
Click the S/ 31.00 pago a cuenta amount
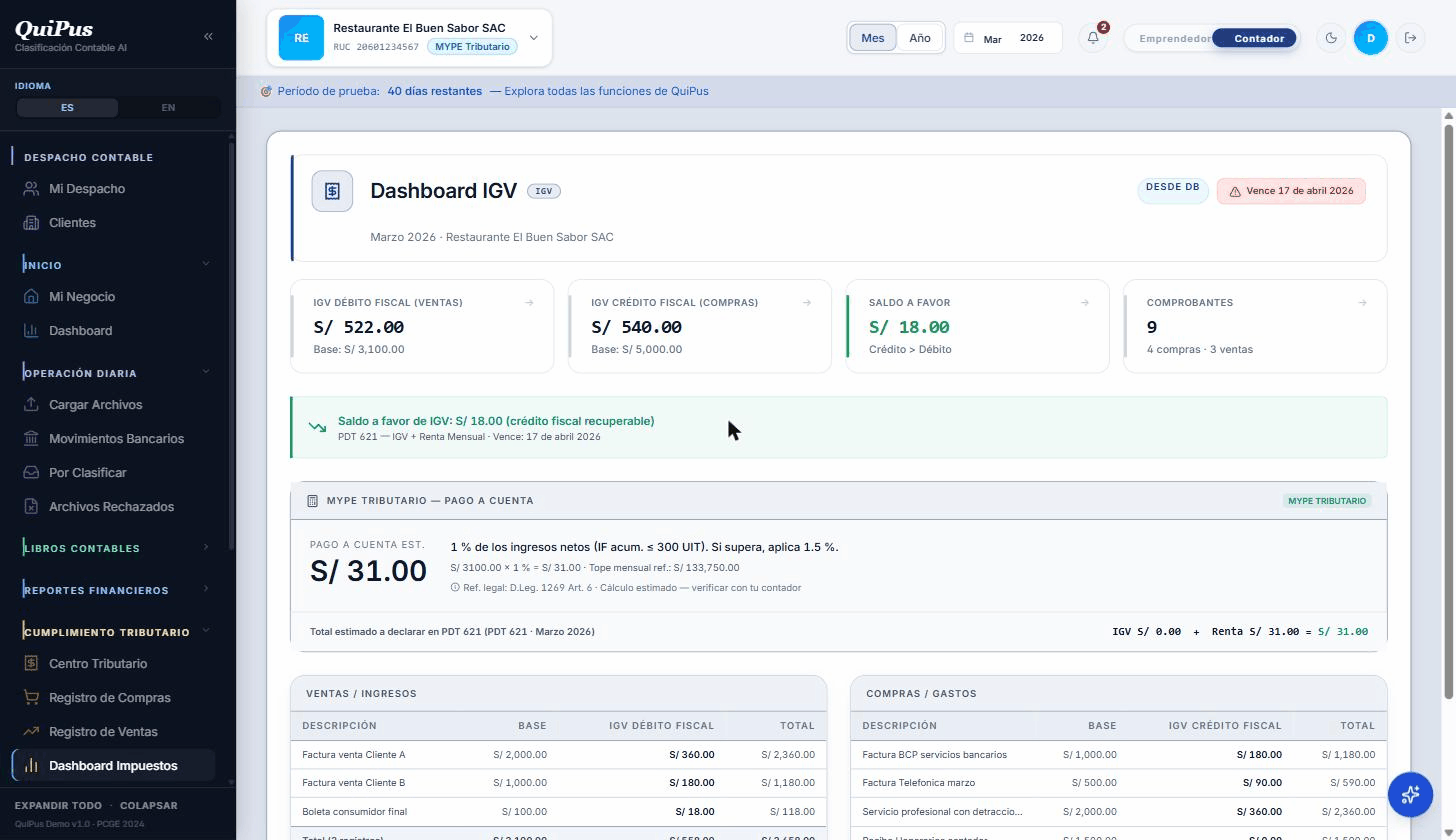click(368, 571)
